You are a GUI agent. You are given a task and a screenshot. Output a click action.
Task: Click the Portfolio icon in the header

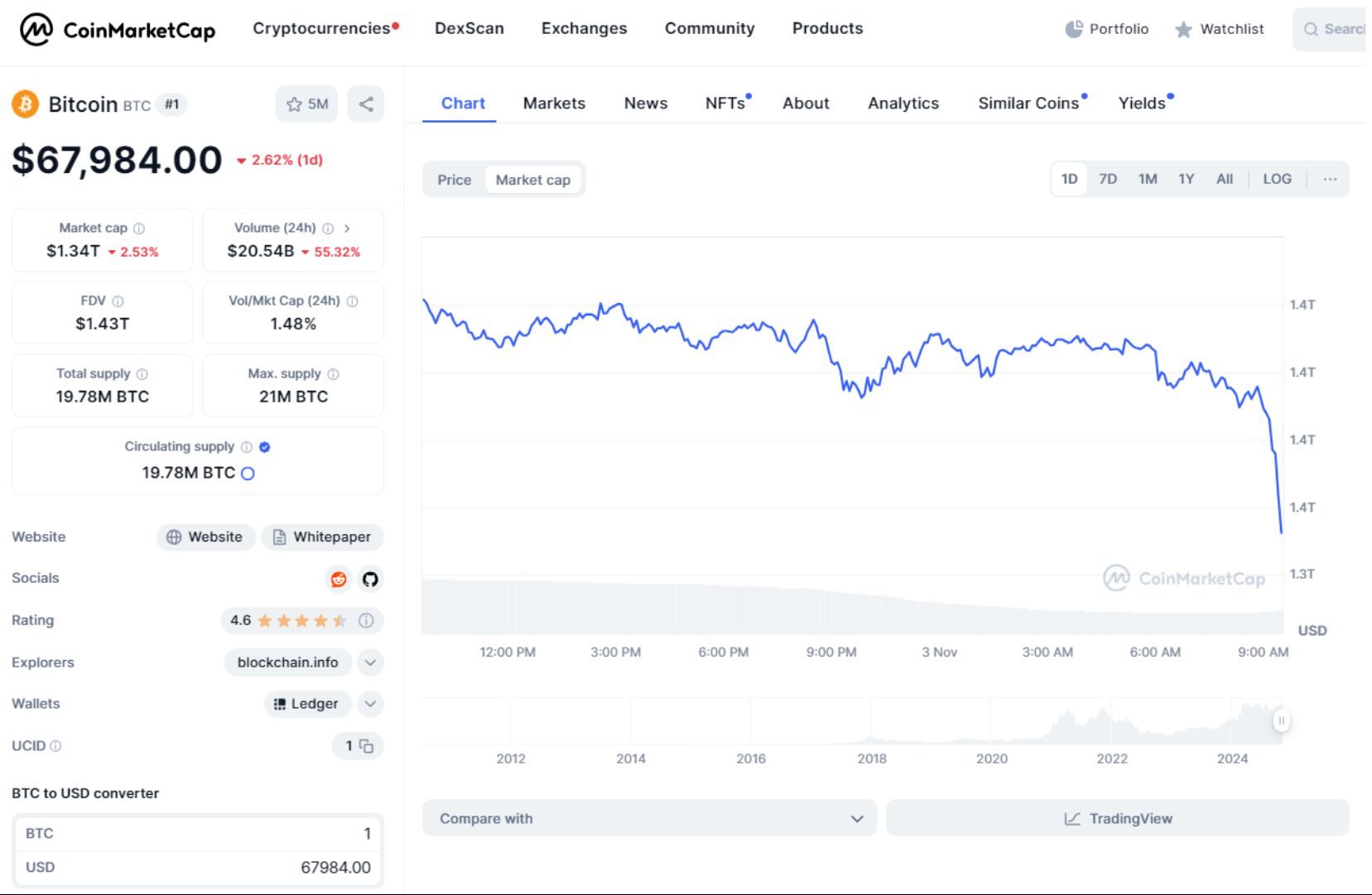(x=1073, y=29)
